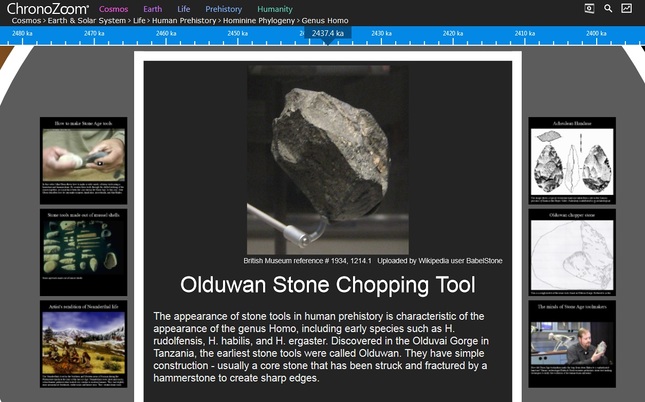Select the Earth regime tab
Screen dimensions: 645x402
[152, 9]
